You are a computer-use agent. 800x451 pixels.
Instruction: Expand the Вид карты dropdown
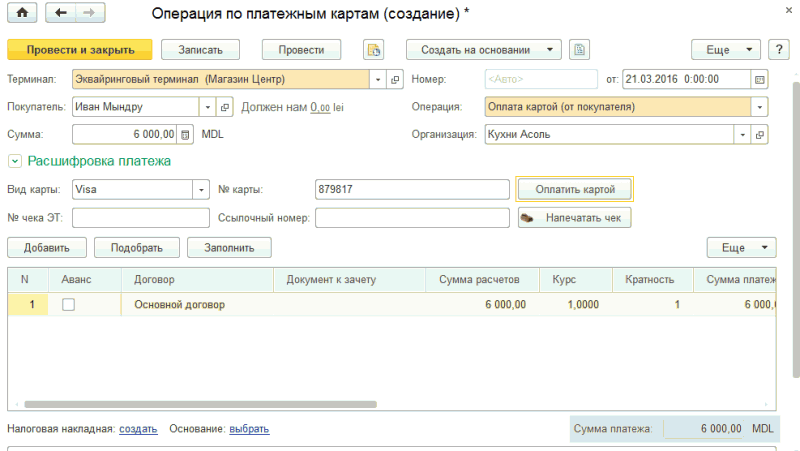(x=201, y=189)
